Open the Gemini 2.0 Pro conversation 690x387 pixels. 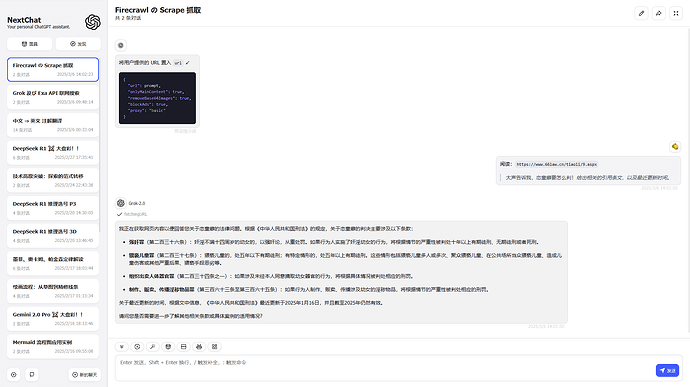click(53, 319)
